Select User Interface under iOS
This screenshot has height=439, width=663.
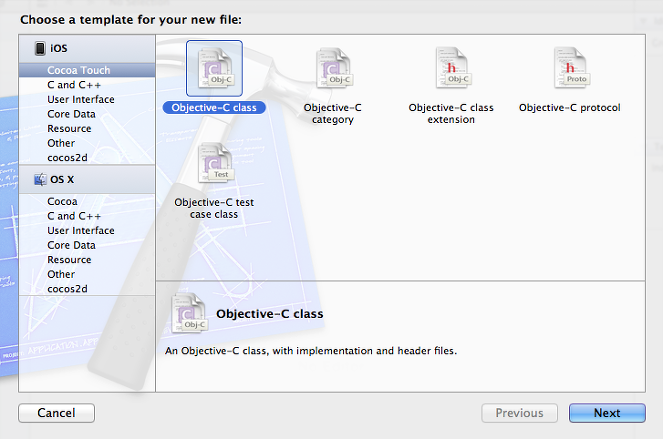(x=87, y=99)
